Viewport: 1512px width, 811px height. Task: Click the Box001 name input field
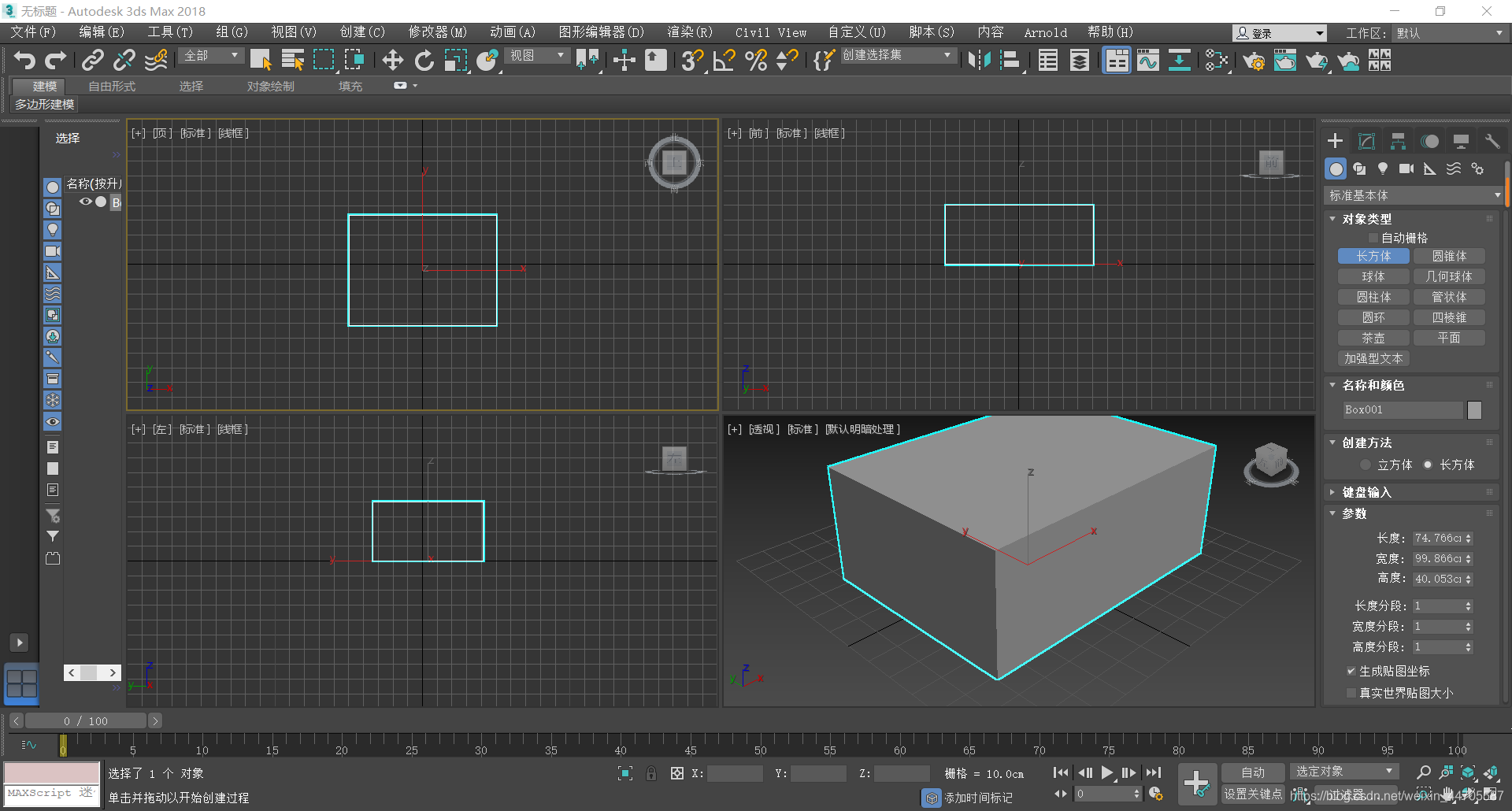pos(1402,410)
